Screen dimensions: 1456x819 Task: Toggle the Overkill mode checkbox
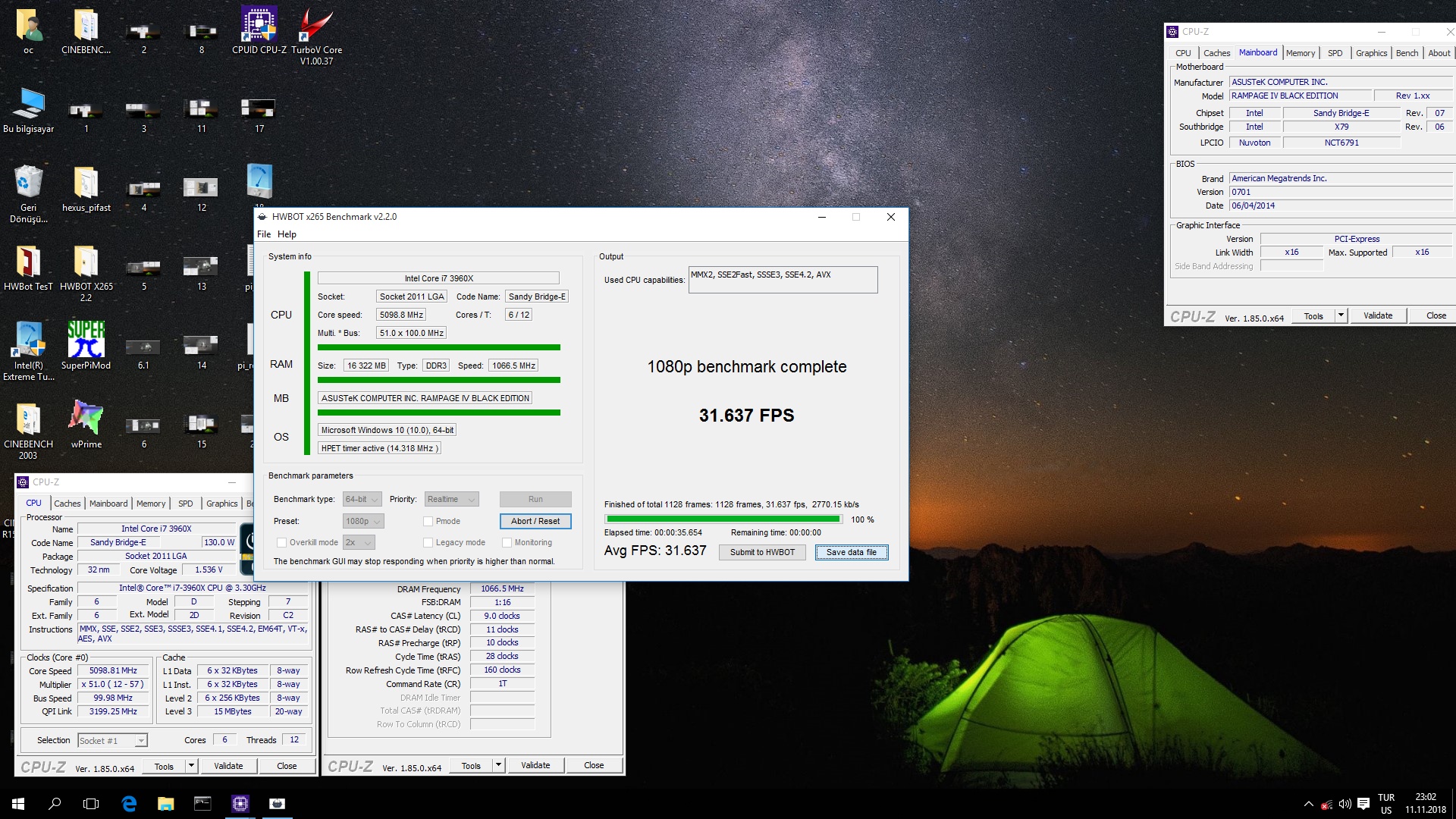[x=282, y=543]
